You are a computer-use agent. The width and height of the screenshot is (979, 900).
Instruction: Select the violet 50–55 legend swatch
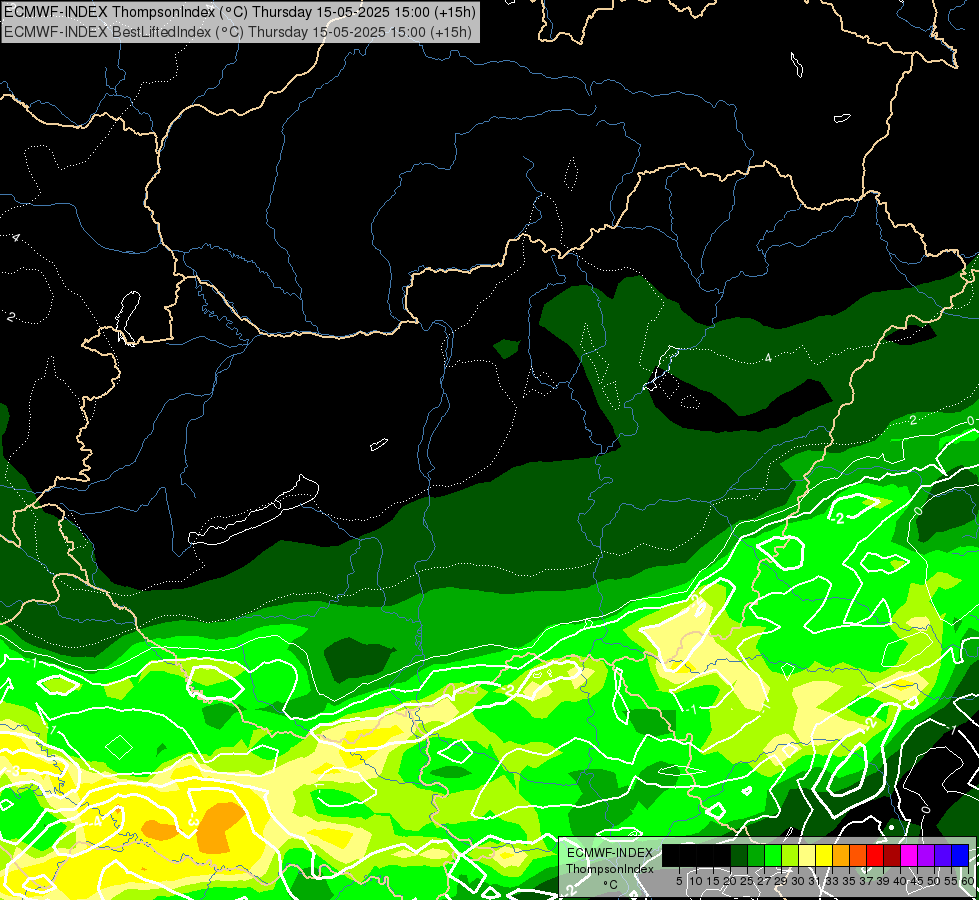pyautogui.click(x=943, y=855)
